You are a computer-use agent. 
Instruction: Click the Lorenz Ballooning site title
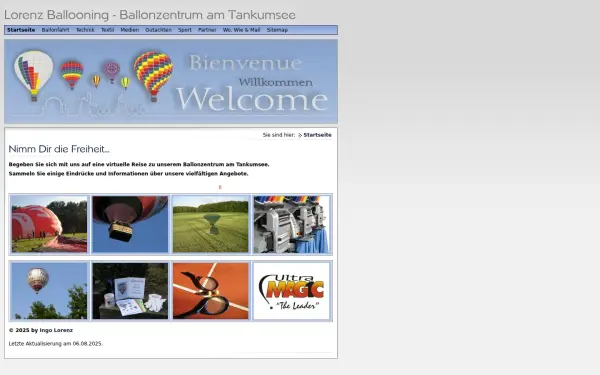click(x=150, y=15)
